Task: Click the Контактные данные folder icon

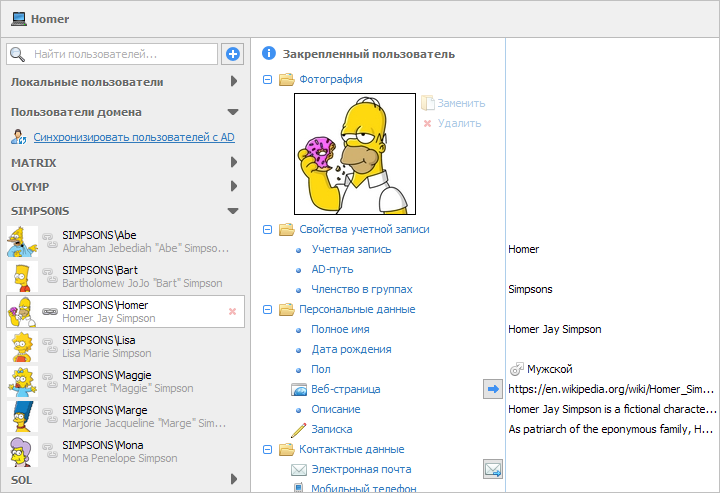Action: point(287,449)
